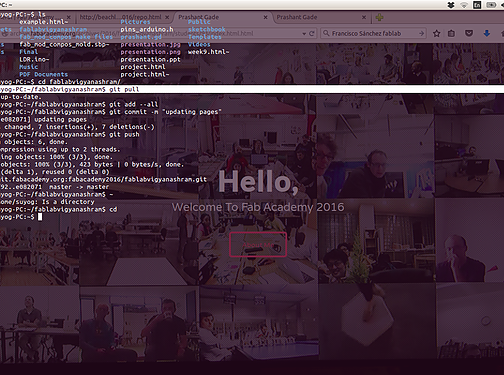Click the Pocket icon in Firefox toolbar
504x375 pixels.
point(469,33)
